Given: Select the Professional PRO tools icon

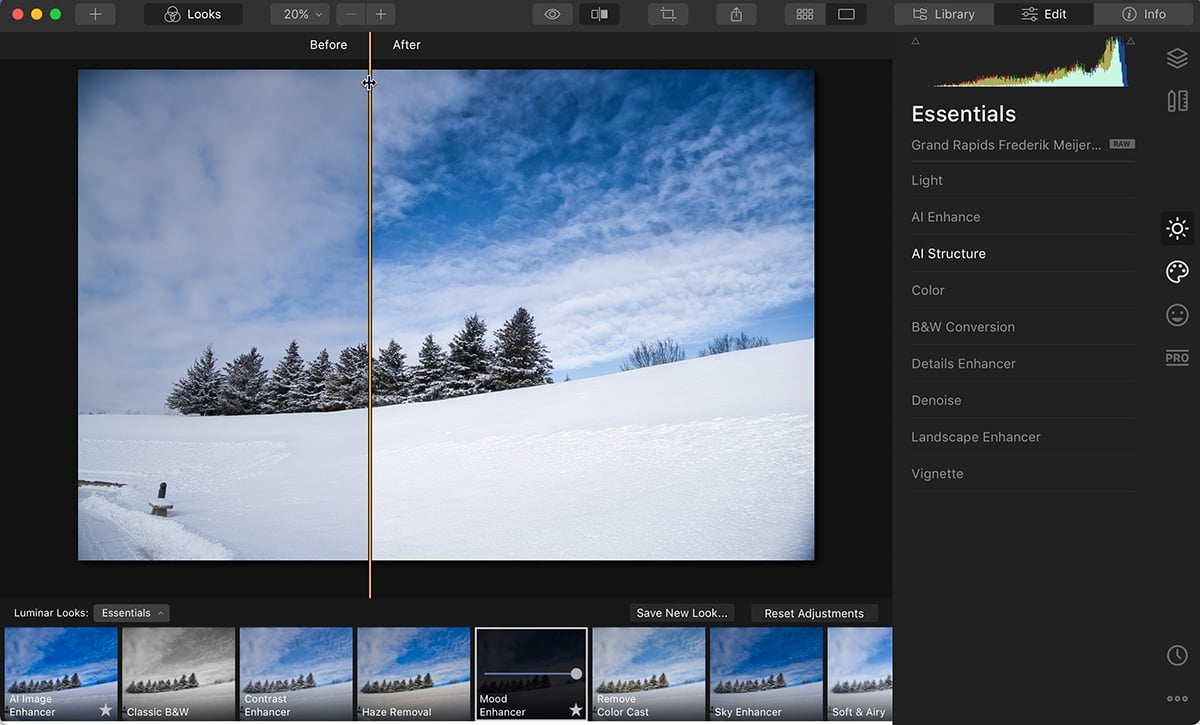Looking at the screenshot, I should [1176, 357].
